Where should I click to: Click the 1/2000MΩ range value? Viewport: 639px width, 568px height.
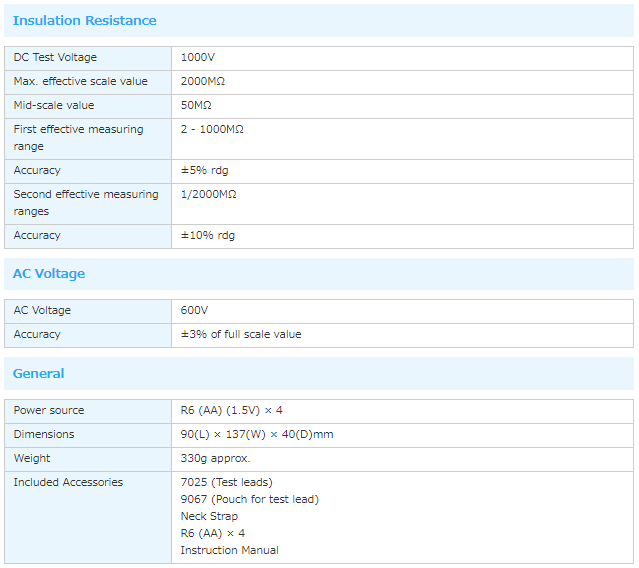click(x=208, y=195)
